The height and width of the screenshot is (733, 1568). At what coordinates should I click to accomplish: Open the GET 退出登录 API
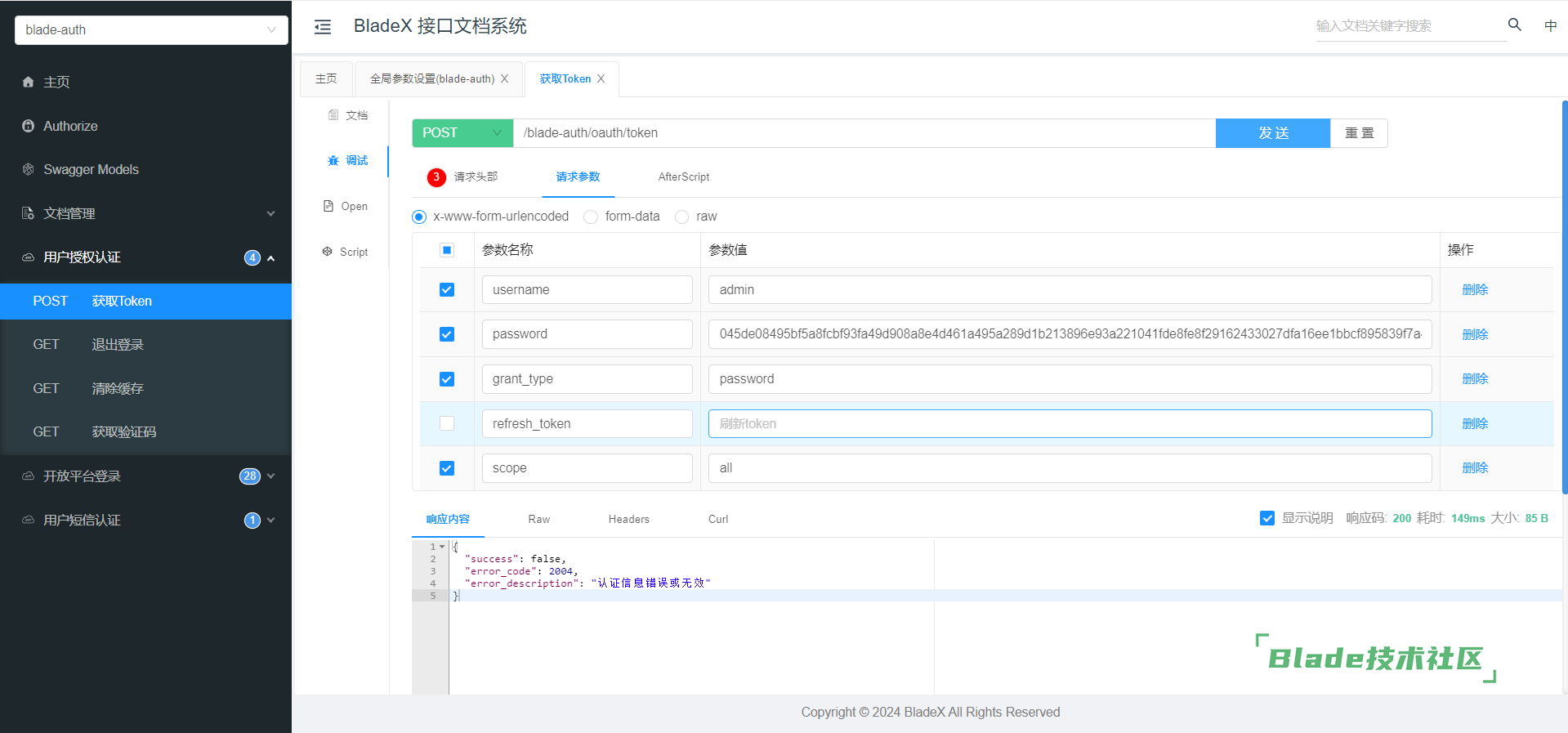(x=145, y=345)
